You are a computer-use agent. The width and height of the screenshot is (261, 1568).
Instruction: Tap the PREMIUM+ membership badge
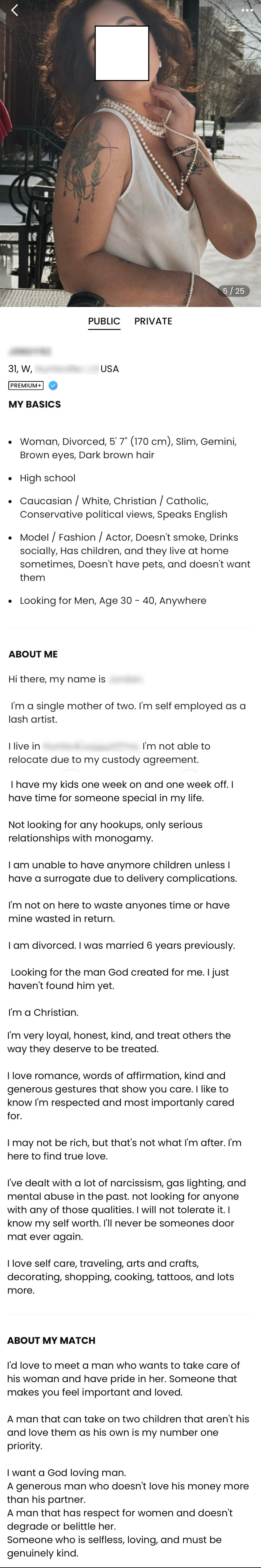[26, 385]
